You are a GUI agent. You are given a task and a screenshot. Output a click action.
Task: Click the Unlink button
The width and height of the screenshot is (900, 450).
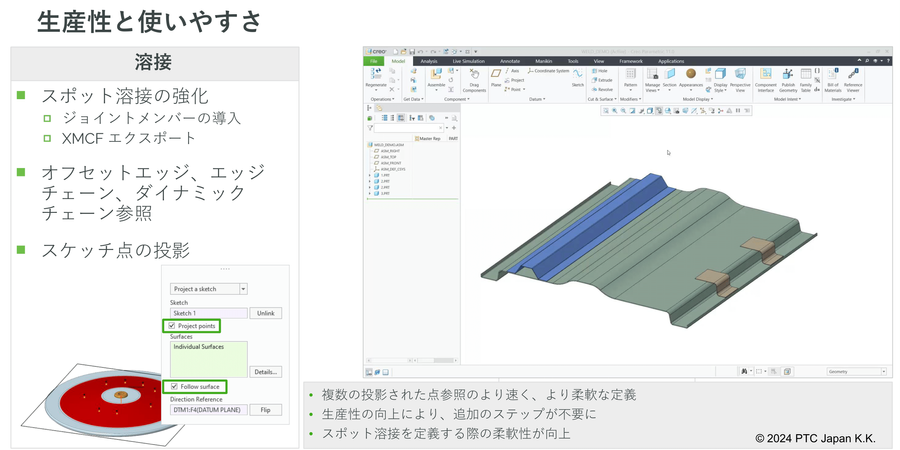pos(265,313)
